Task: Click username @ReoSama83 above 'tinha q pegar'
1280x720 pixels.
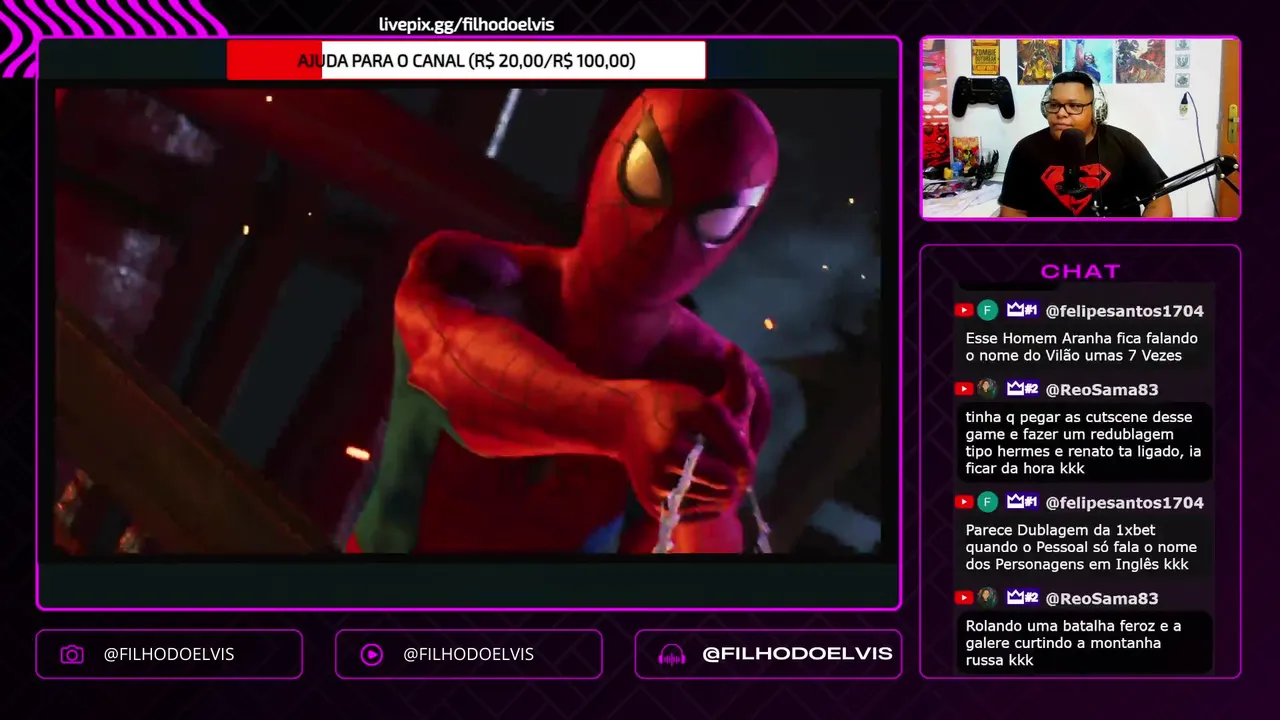Action: pos(1101,390)
